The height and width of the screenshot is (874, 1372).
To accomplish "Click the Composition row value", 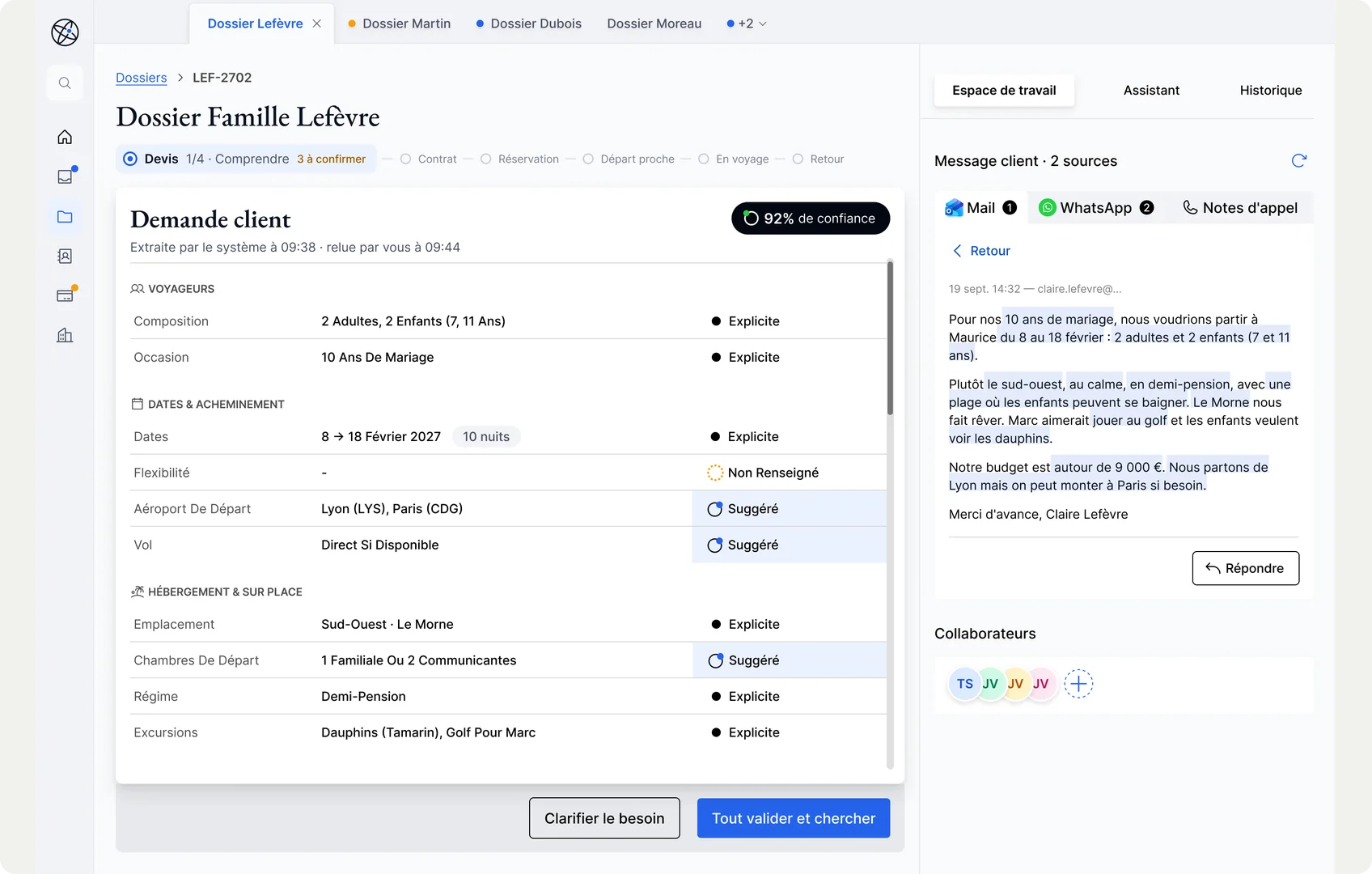I will 413,321.
